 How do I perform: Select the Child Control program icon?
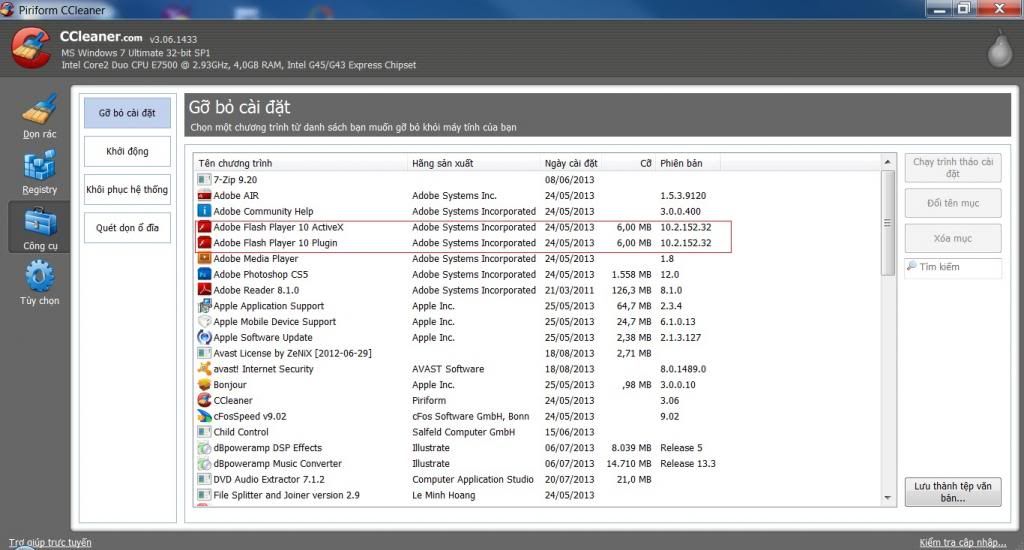tap(204, 432)
